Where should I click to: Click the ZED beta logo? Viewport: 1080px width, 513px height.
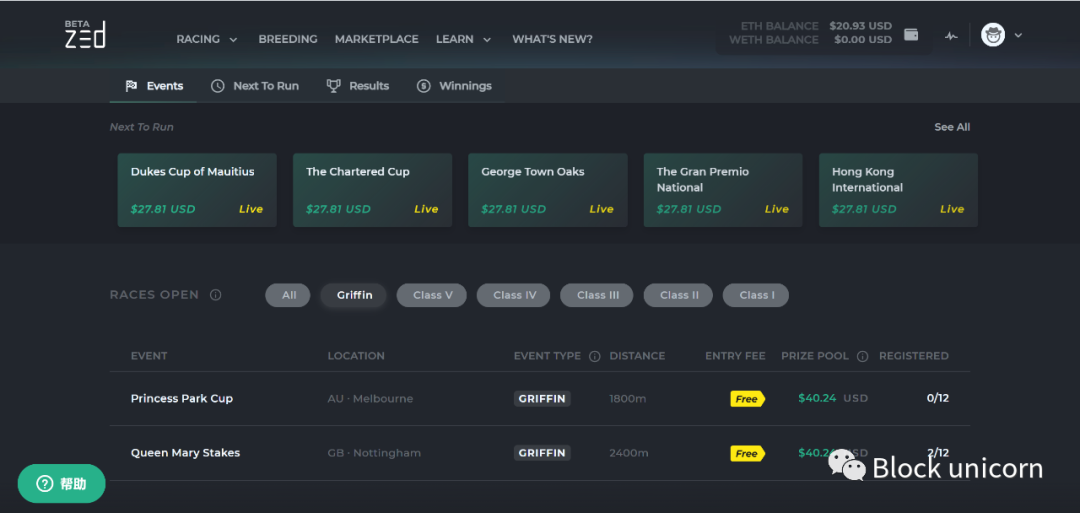pyautogui.click(x=85, y=34)
